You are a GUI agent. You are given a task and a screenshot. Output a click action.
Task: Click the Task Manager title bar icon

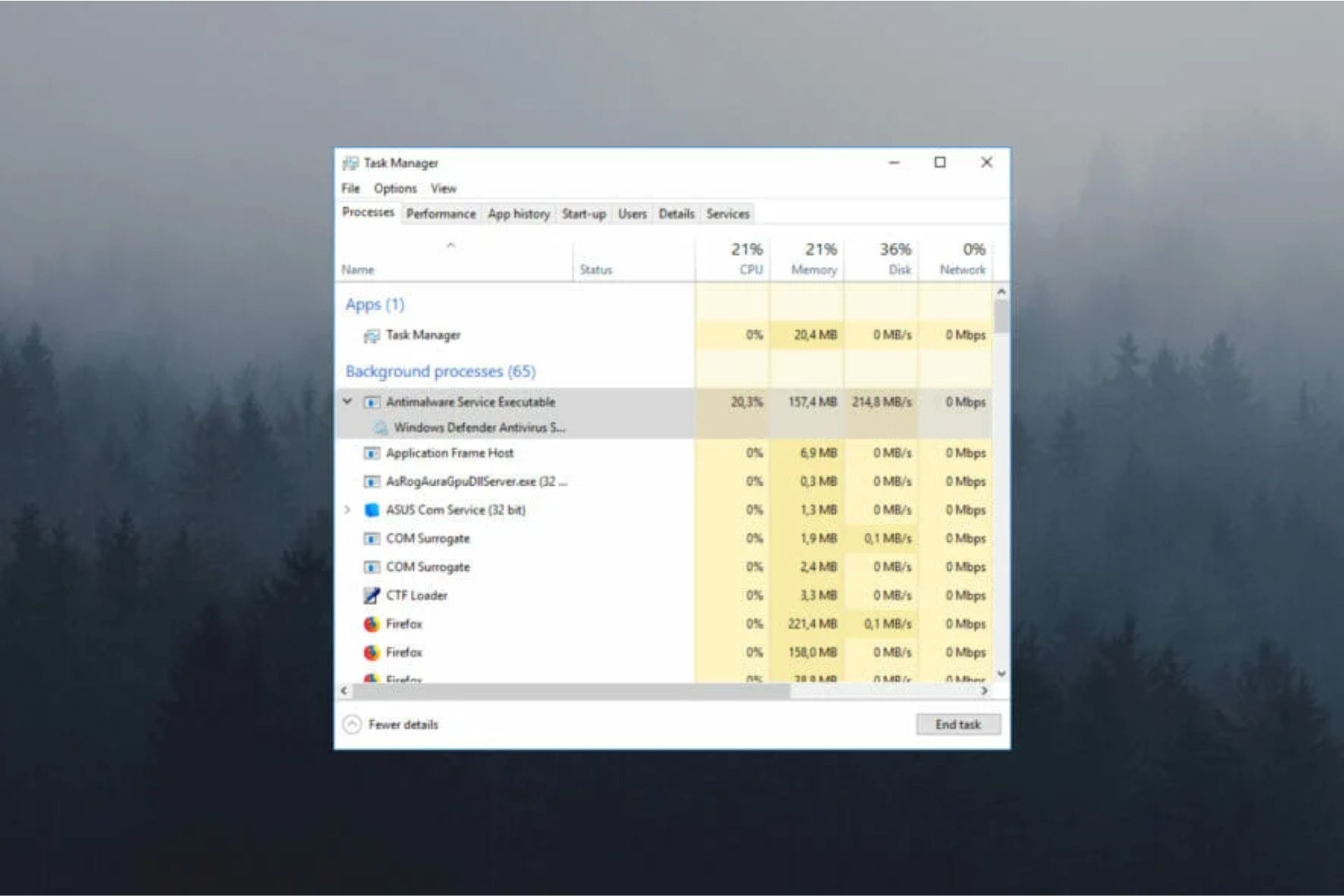(350, 163)
